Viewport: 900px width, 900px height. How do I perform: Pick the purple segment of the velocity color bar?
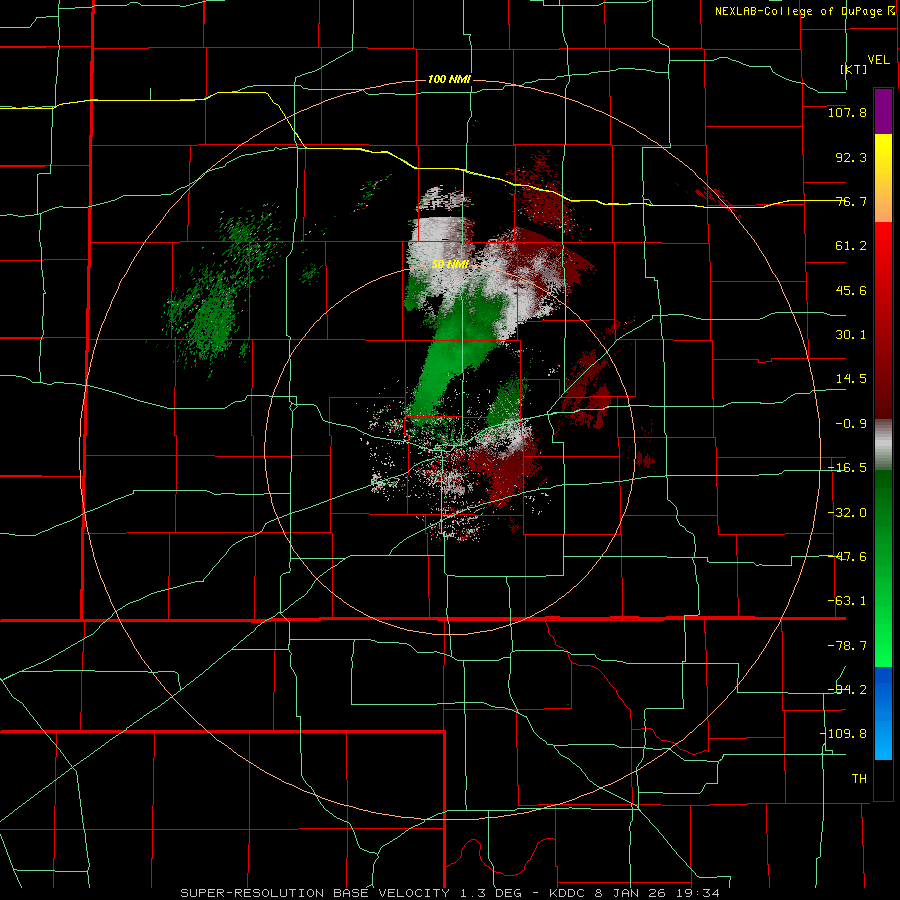pos(883,111)
